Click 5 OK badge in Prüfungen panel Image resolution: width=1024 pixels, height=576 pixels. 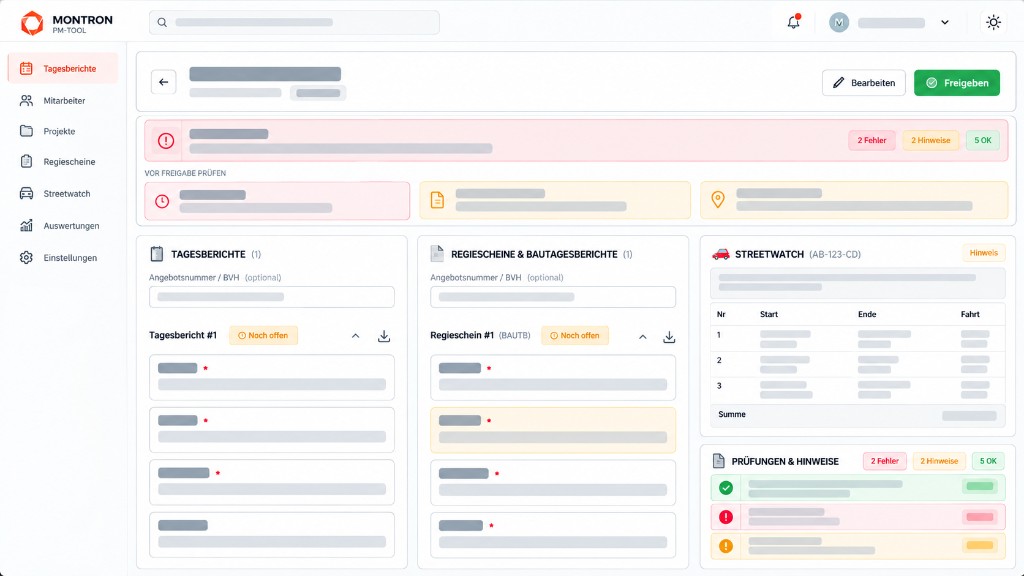click(988, 461)
